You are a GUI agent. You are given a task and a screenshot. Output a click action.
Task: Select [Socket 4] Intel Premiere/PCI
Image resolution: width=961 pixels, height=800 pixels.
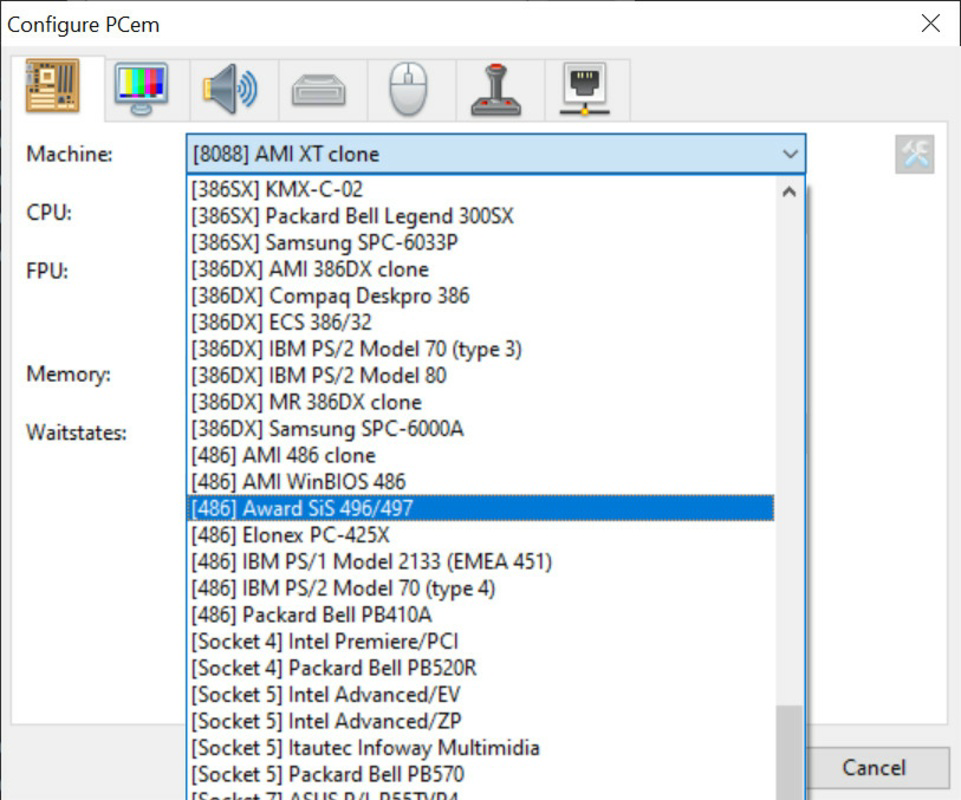point(480,641)
